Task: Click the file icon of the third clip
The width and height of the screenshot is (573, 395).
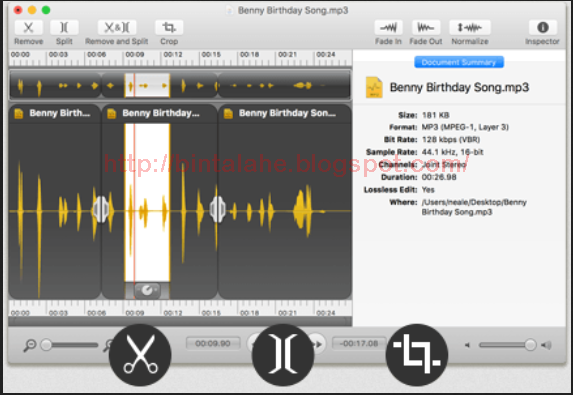Action: point(228,114)
